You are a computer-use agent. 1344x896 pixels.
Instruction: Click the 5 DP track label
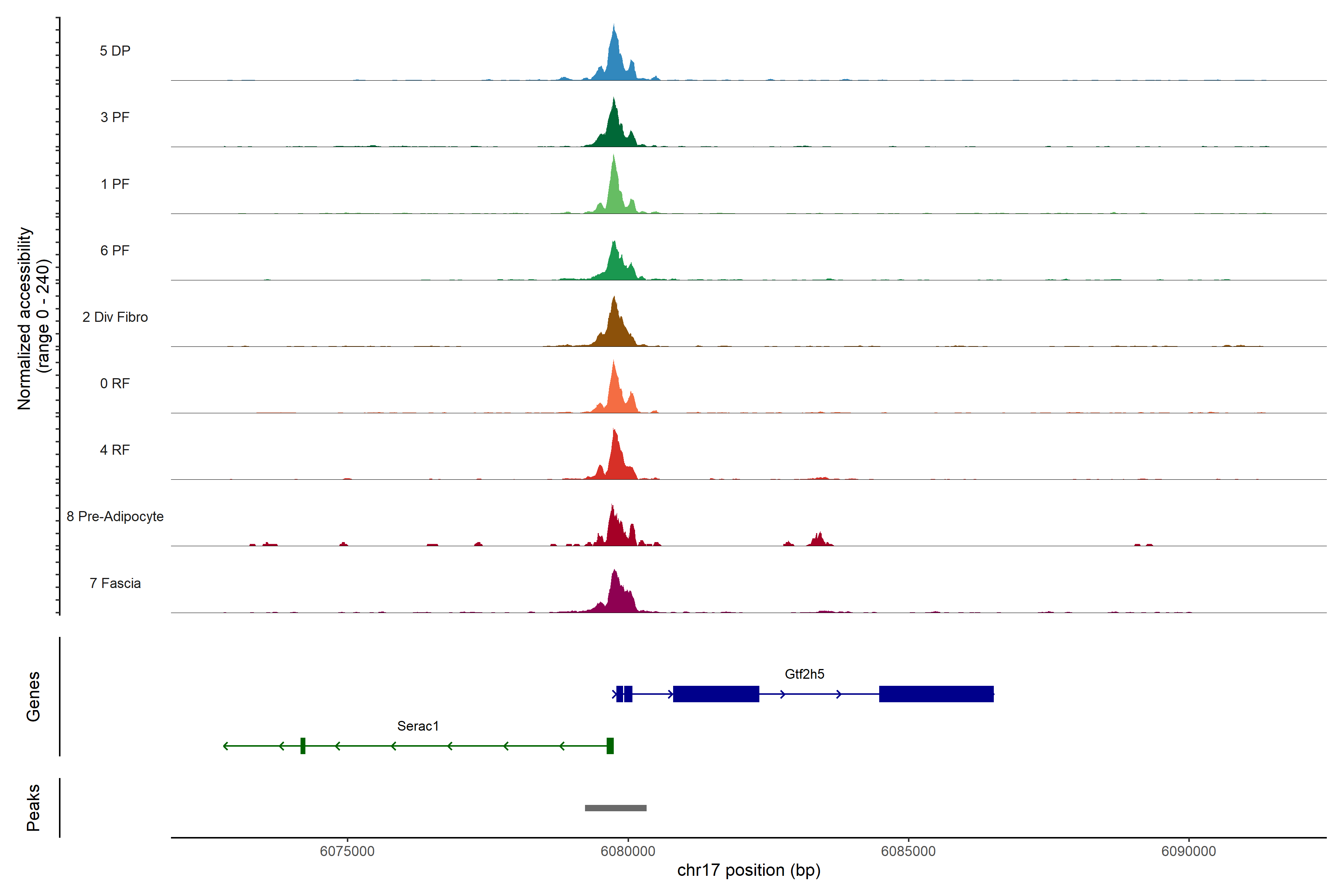click(x=115, y=51)
